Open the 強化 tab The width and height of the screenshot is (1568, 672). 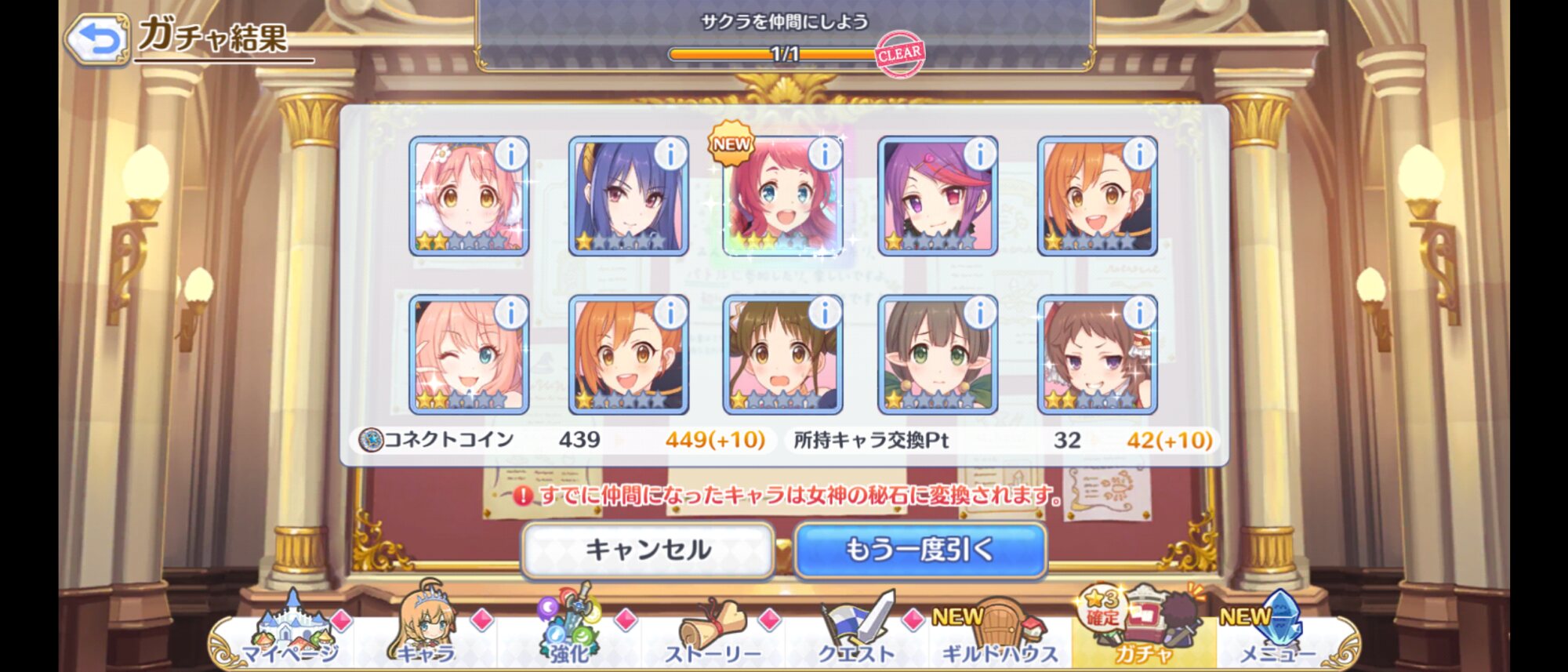(x=570, y=631)
